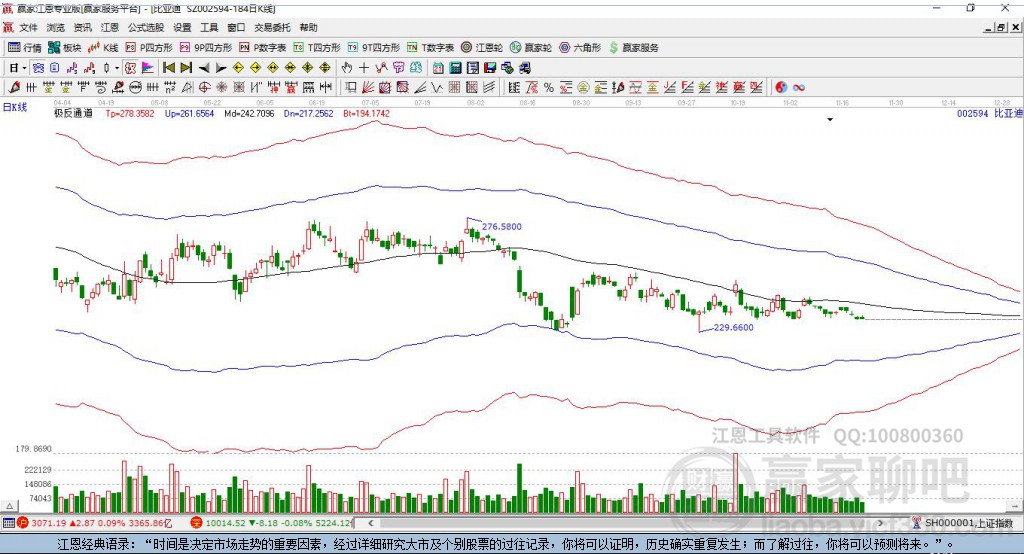
Task: Select the hand pan cursor tool
Action: (346, 67)
